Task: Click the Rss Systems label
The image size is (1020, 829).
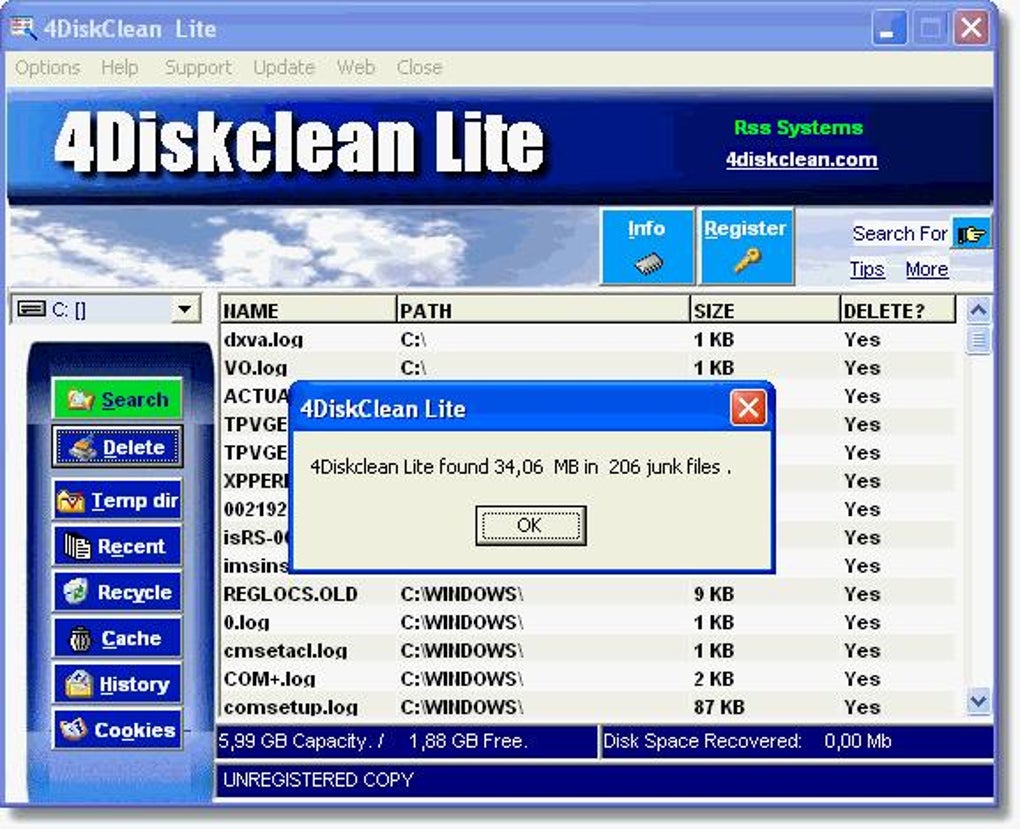Action: tap(798, 127)
